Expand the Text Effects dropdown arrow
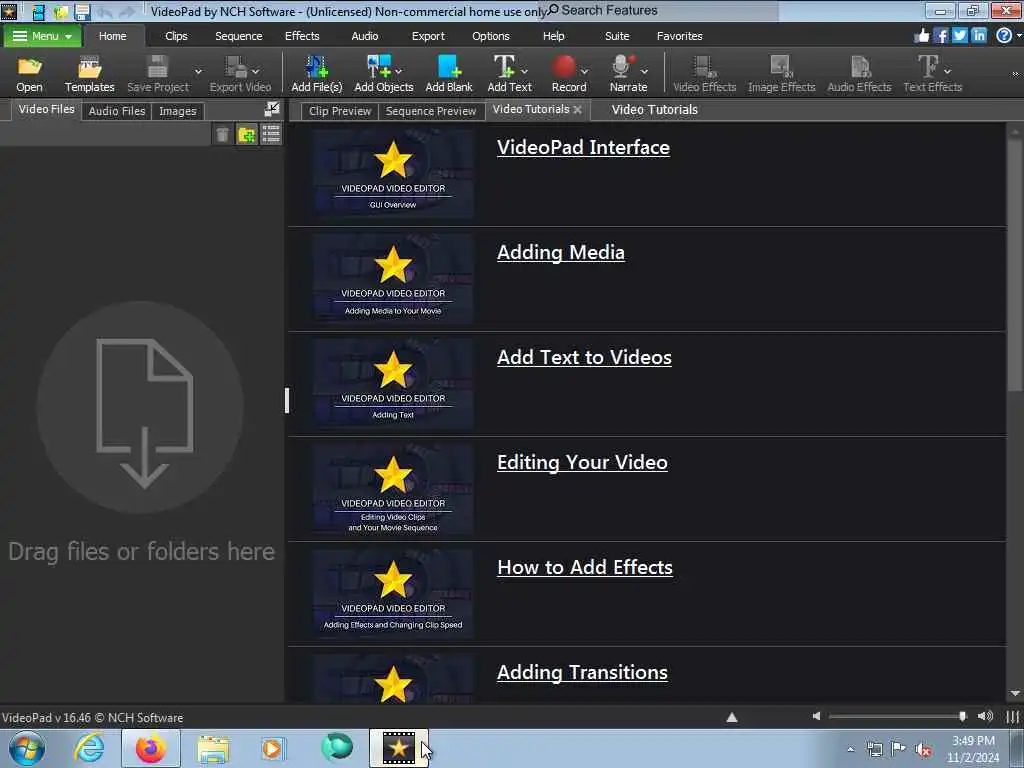Viewport: 1024px width, 768px height. pos(947,71)
